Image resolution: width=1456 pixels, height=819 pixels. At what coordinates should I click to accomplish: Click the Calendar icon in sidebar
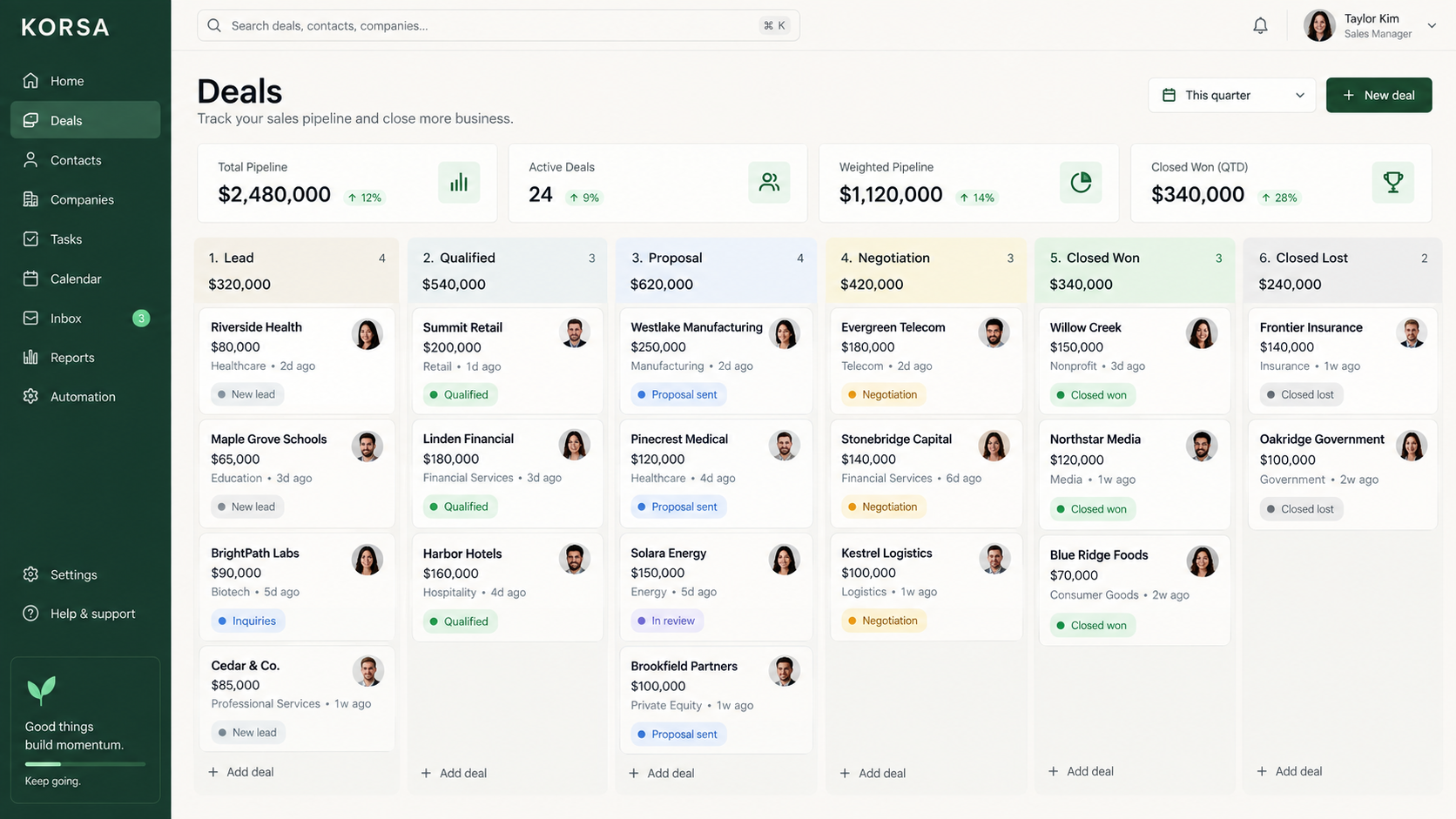30,279
